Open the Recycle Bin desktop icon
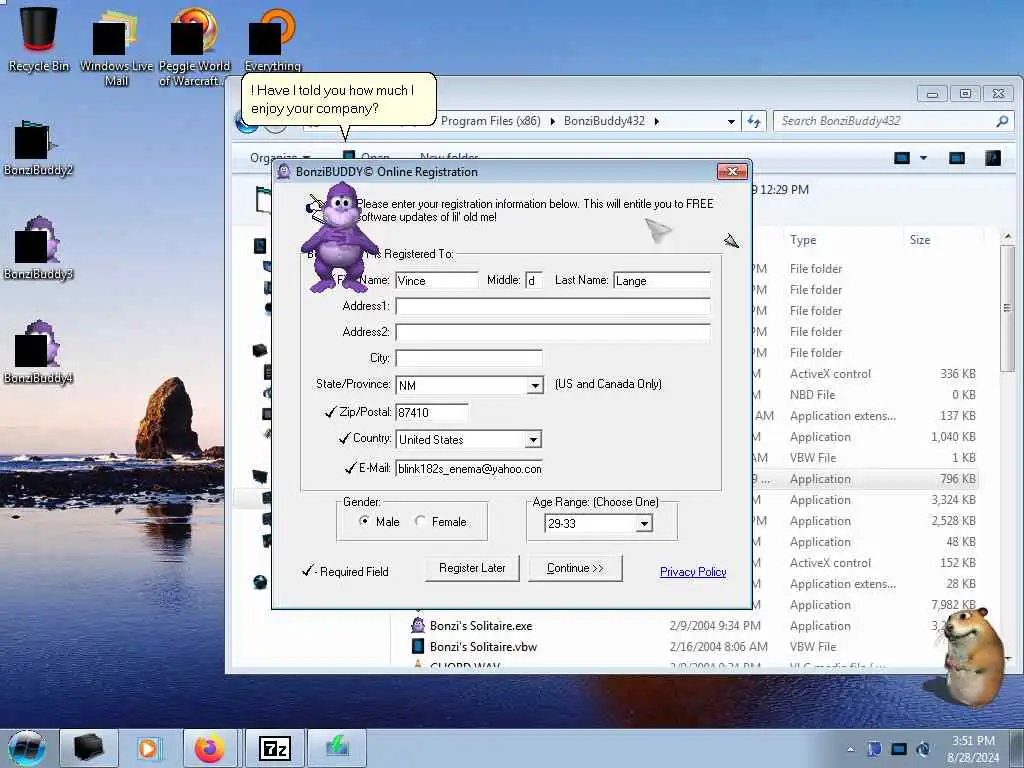The image size is (1024, 768). tap(39, 38)
